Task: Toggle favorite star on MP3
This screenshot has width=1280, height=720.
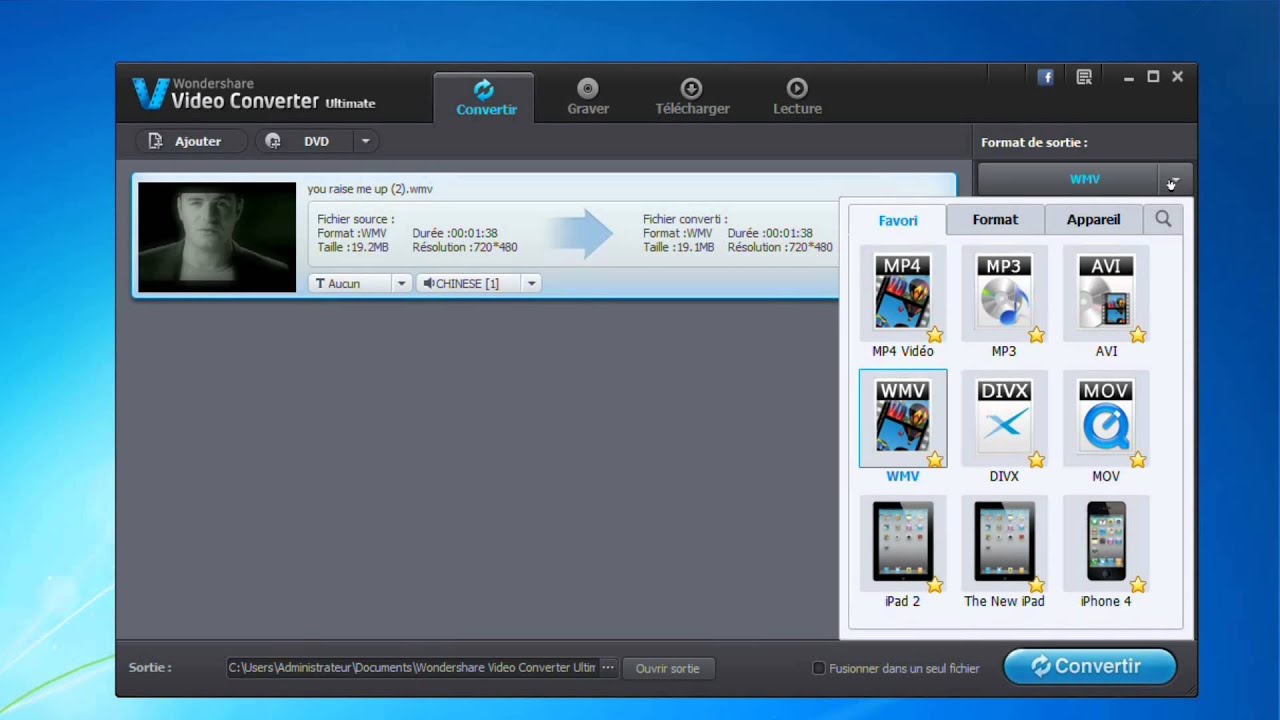Action: coord(1037,335)
